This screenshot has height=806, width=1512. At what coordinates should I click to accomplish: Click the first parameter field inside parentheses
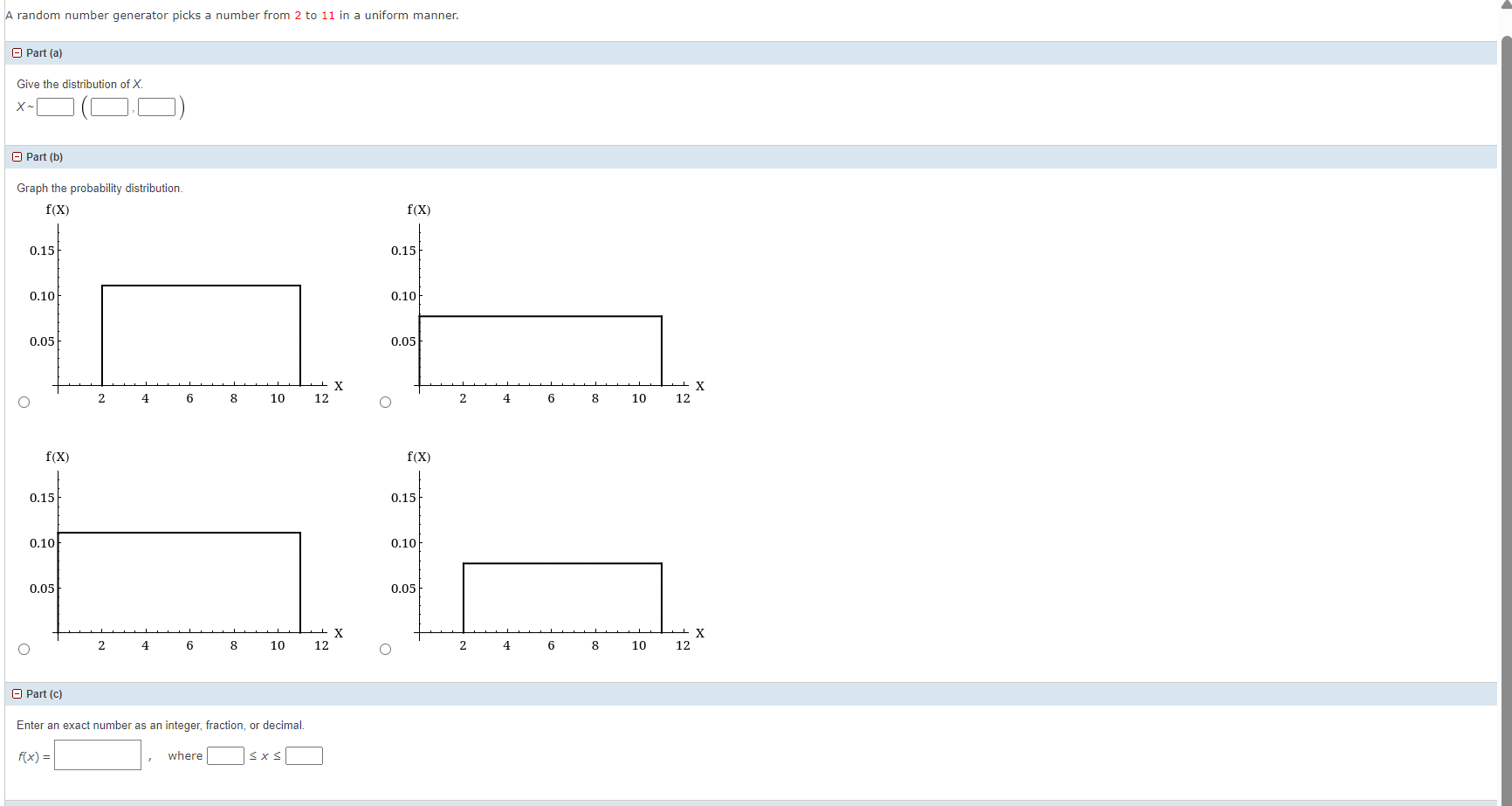[109, 107]
